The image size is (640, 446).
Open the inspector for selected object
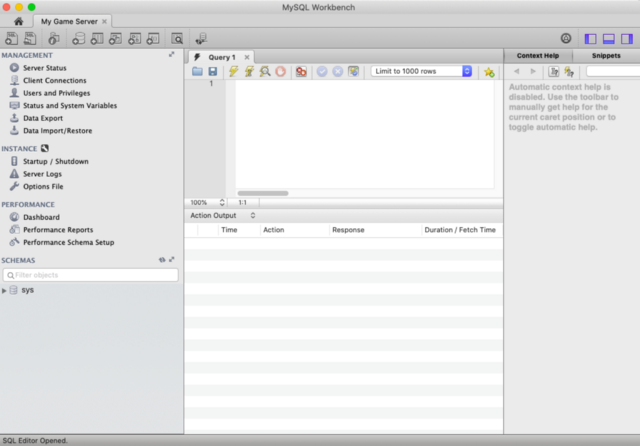pos(53,38)
